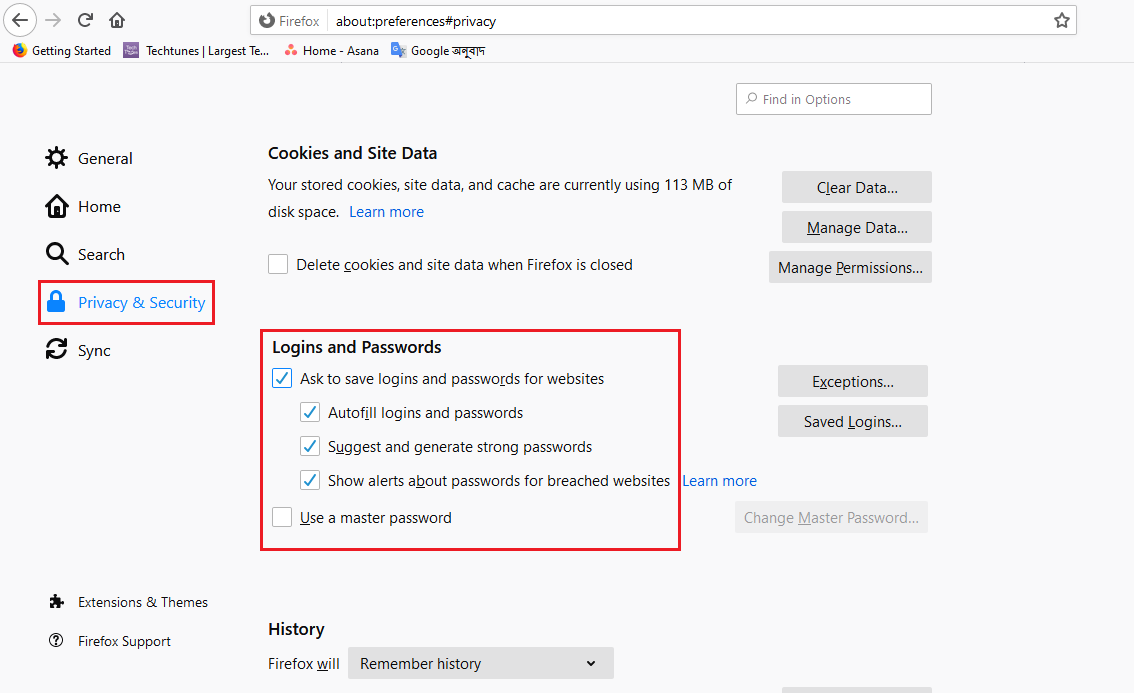
Task: Uncheck Autofill logins and passwords
Action: (x=310, y=413)
